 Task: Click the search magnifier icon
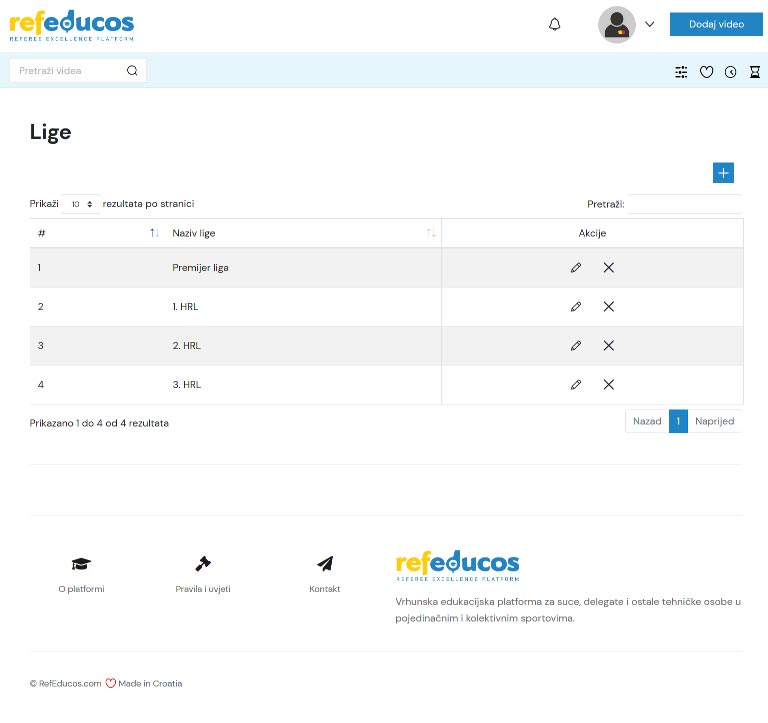tap(132, 71)
